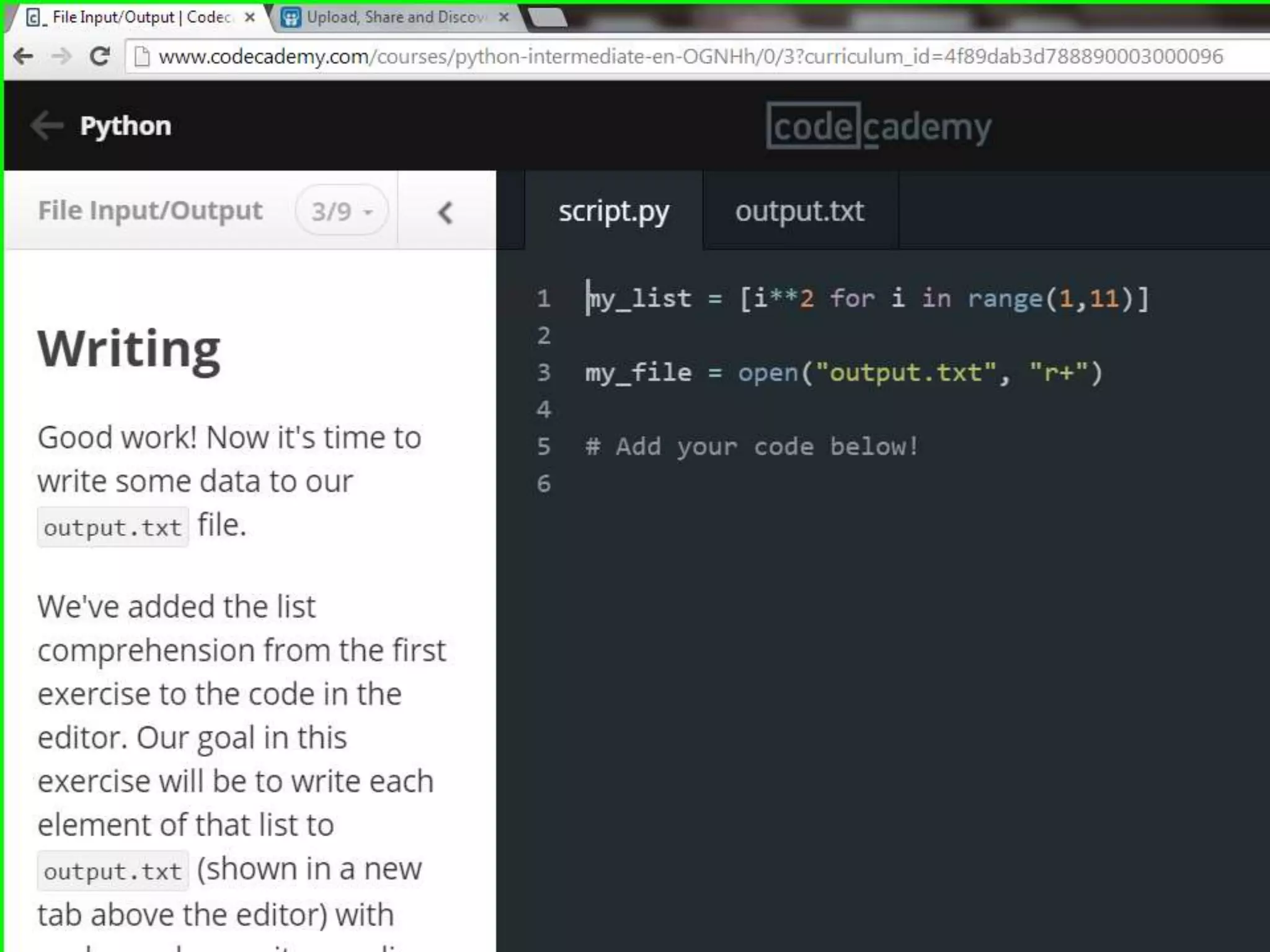Click the address bar URL
The width and height of the screenshot is (1270, 952).
pyautogui.click(x=691, y=56)
